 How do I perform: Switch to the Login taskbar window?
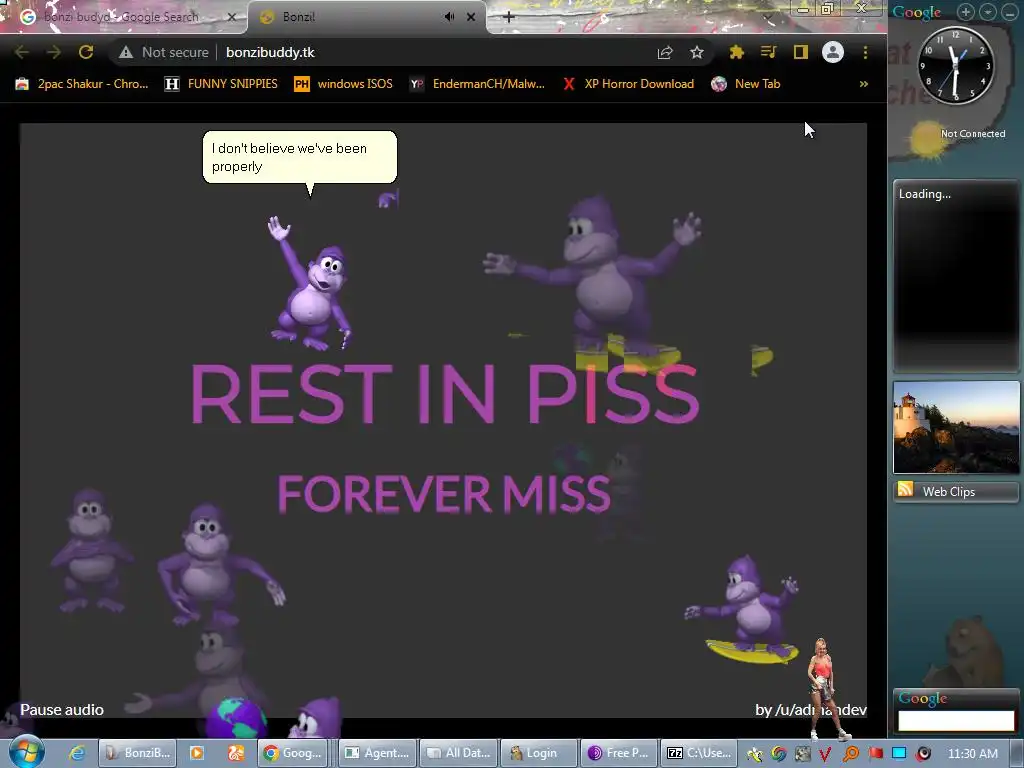(540, 753)
